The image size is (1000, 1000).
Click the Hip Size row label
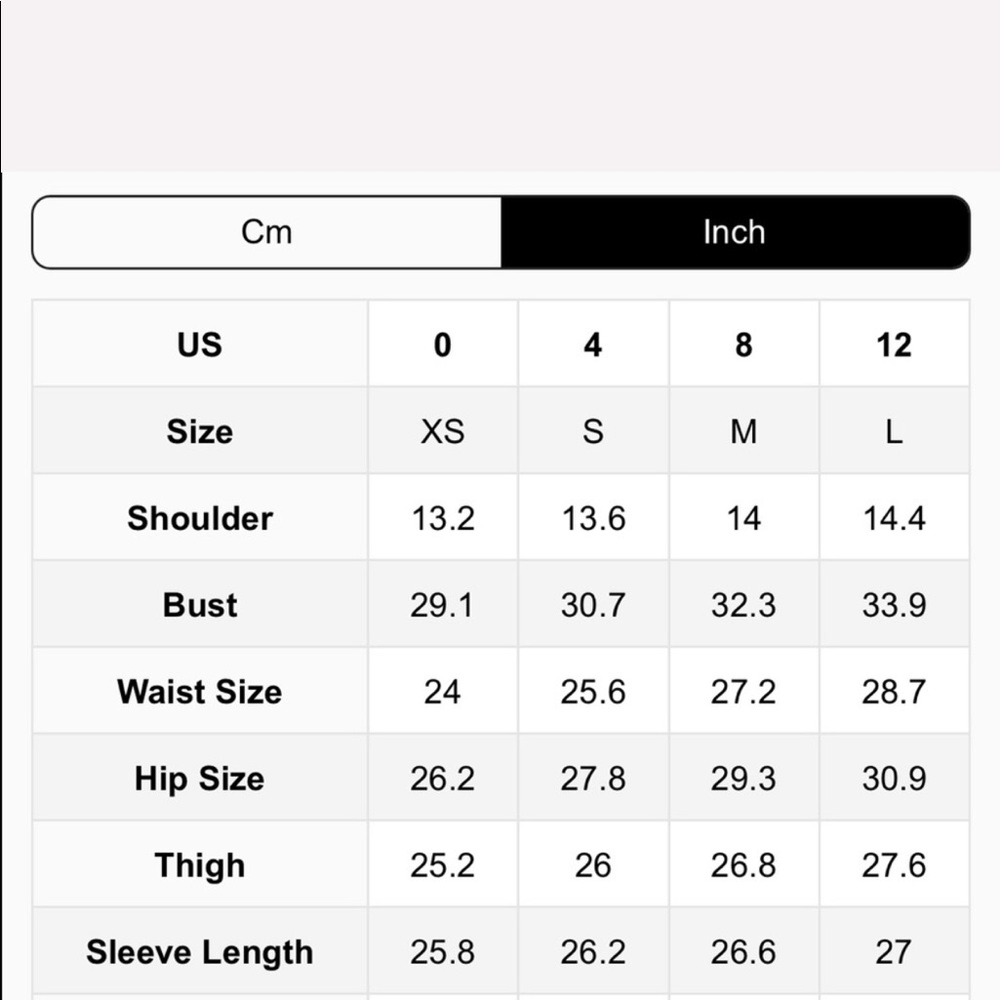pos(200,779)
